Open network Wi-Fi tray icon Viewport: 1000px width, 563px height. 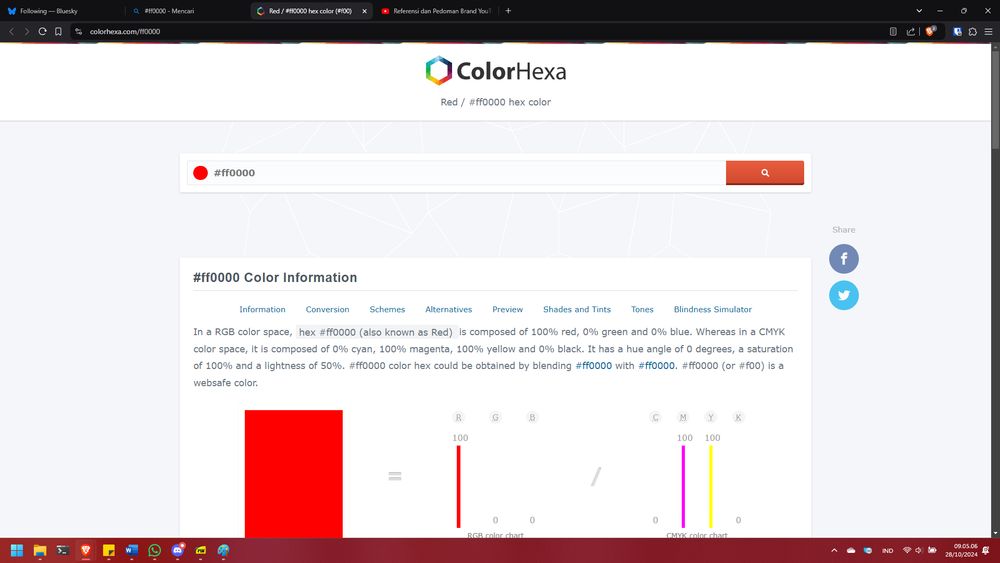coord(907,550)
